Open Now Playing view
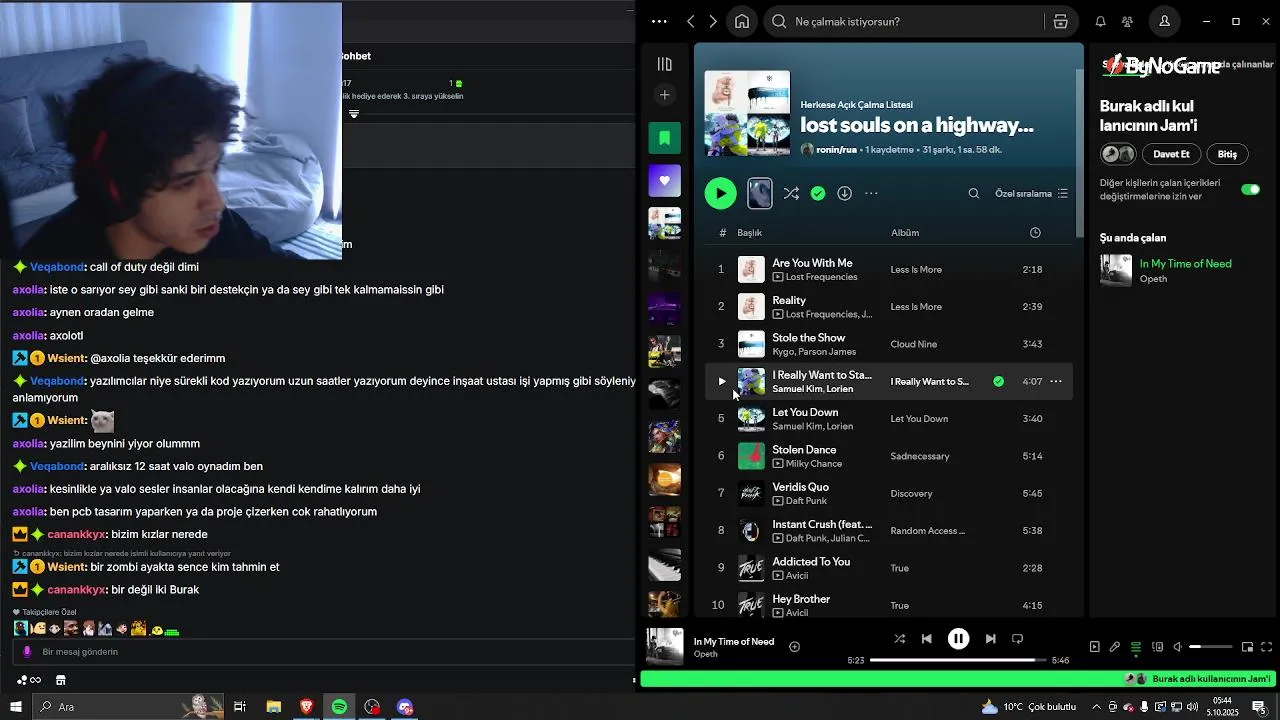The width and height of the screenshot is (1280, 720). click(1094, 647)
